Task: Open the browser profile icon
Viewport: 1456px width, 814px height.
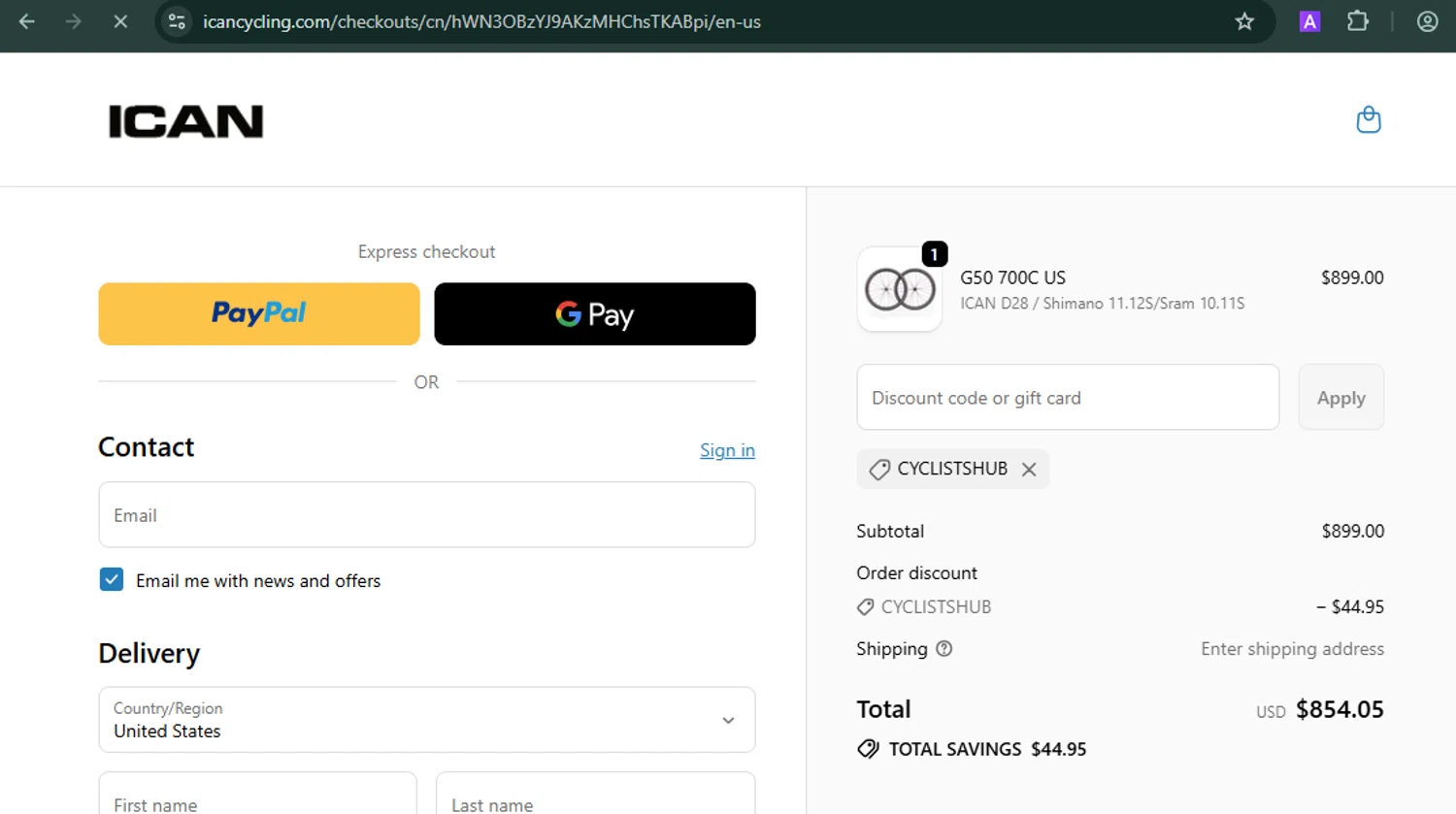Action: click(x=1427, y=21)
